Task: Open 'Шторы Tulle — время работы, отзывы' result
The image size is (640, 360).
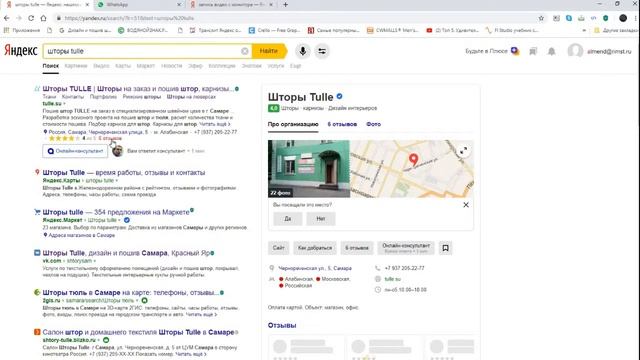Action: [124, 173]
